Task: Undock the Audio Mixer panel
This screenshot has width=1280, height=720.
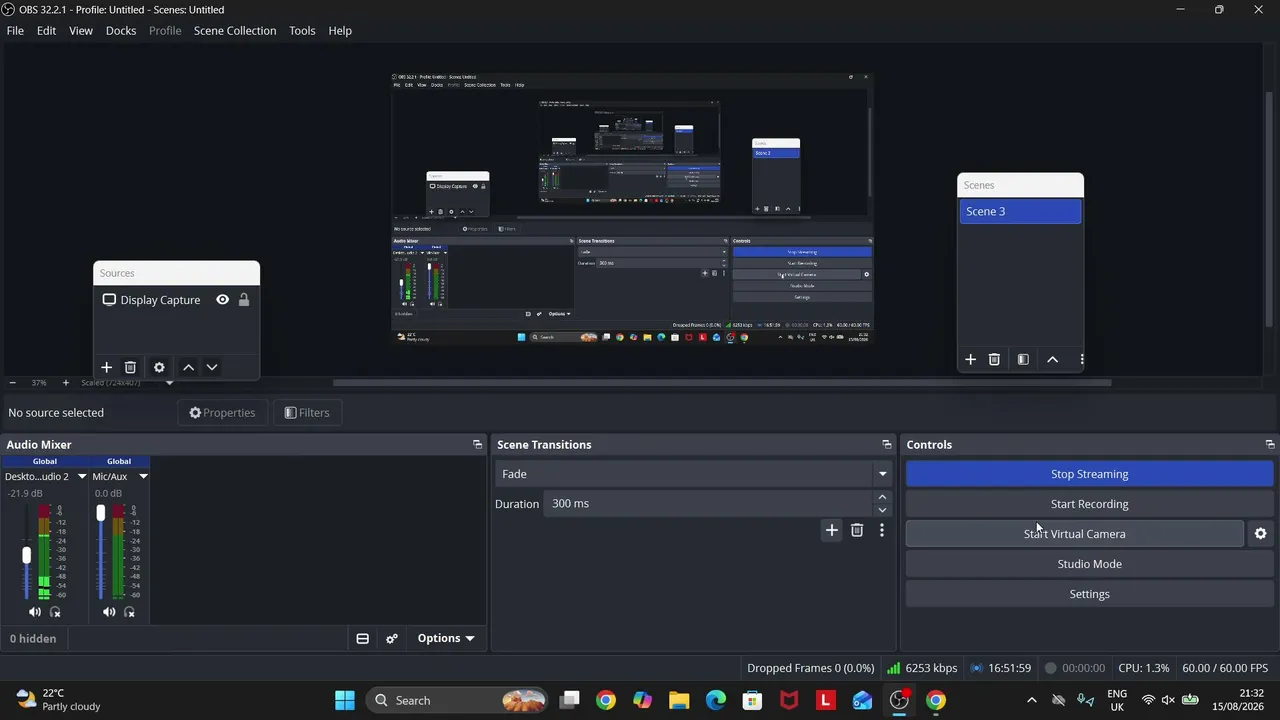Action: click(477, 444)
